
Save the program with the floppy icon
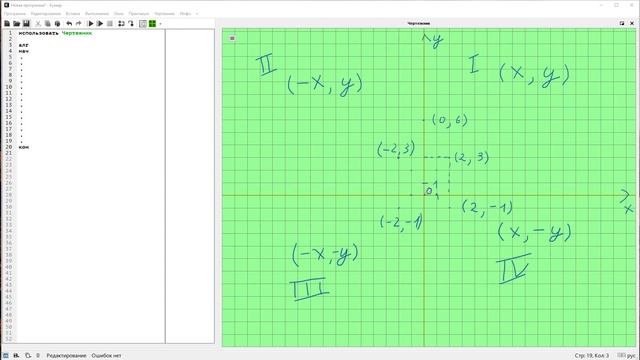tap(26, 24)
